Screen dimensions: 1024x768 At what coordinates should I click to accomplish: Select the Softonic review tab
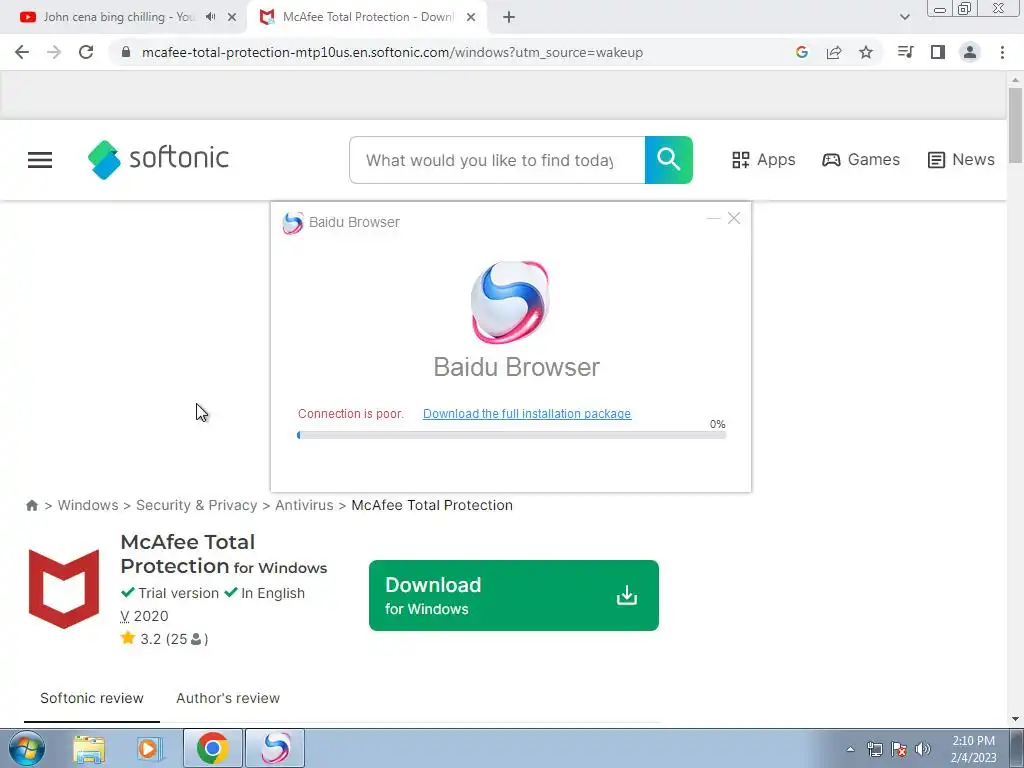pyautogui.click(x=92, y=698)
